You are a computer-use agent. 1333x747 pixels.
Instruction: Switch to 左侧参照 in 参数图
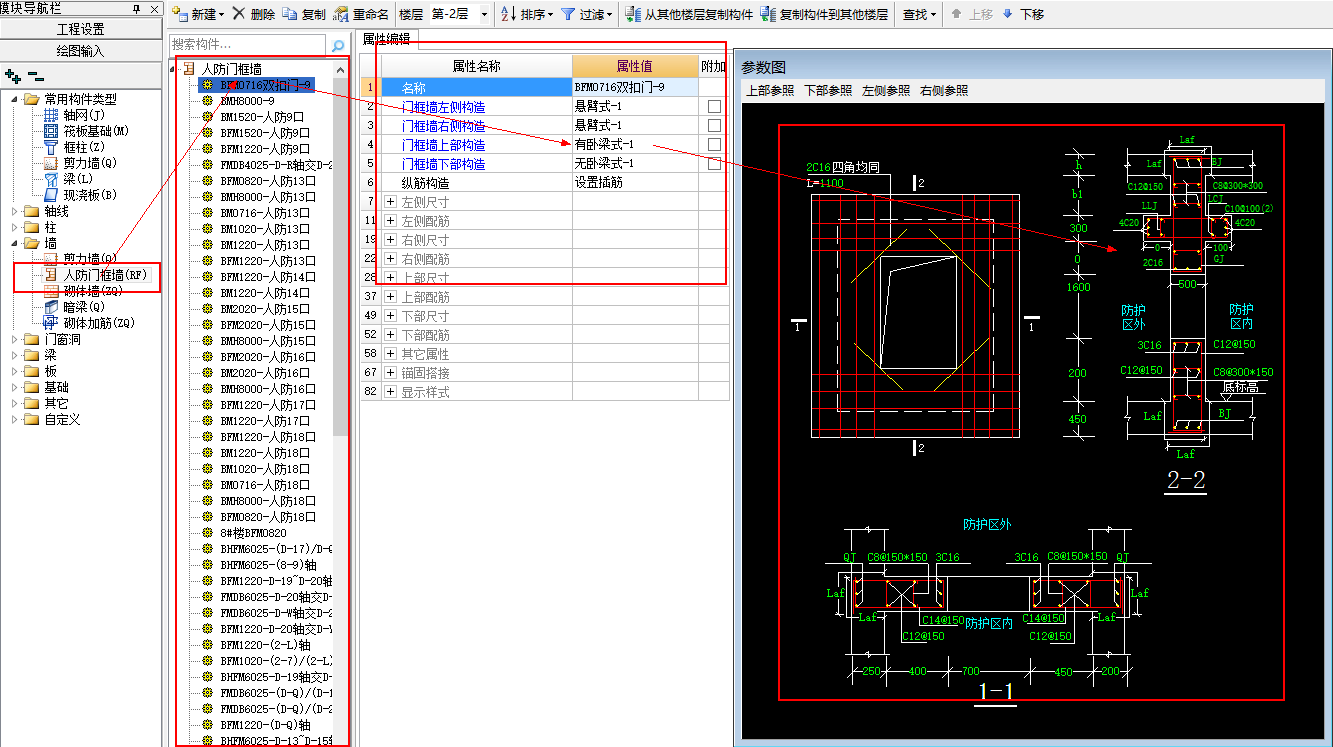[x=886, y=91]
